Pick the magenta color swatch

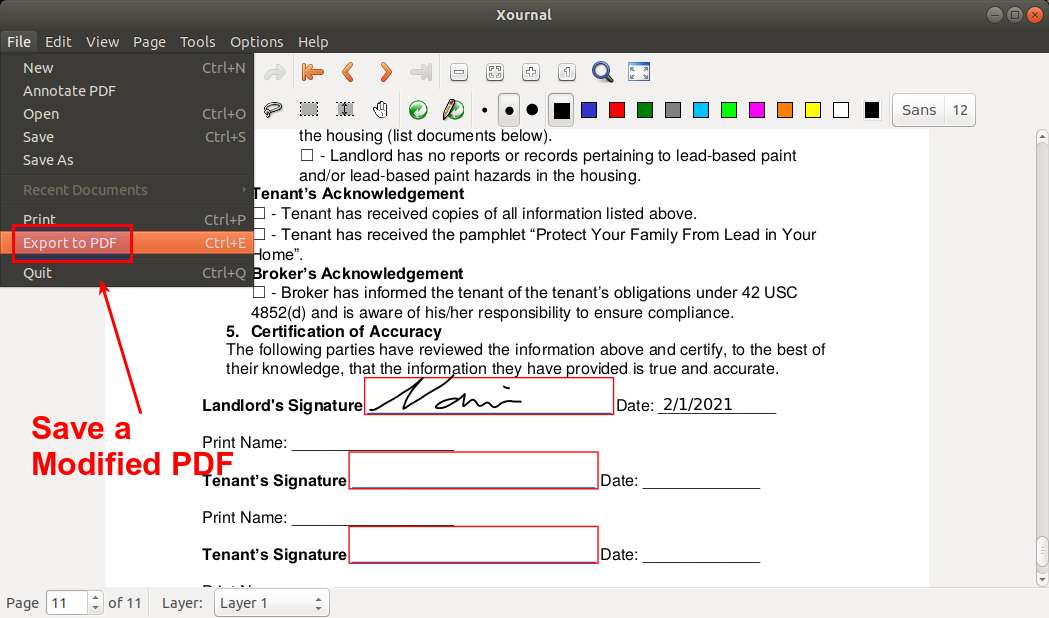click(x=757, y=110)
